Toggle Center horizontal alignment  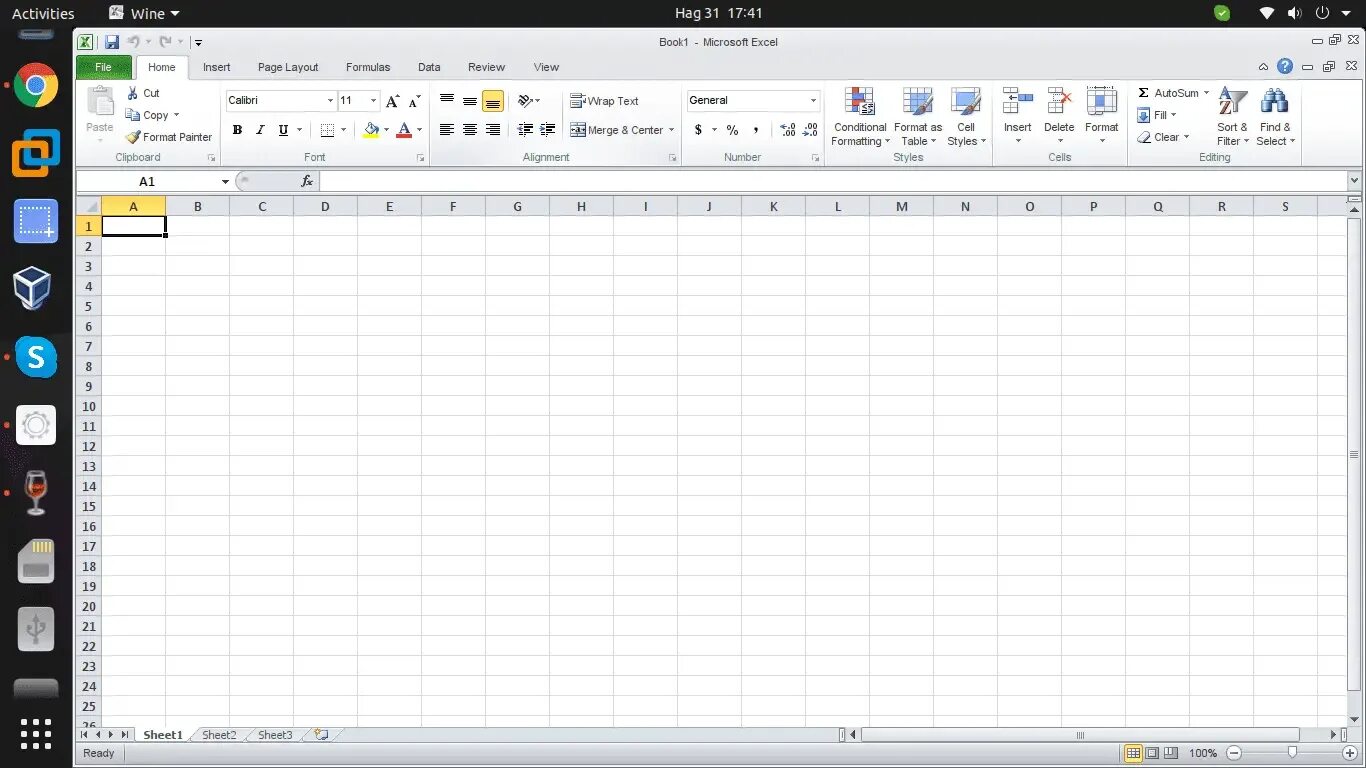click(470, 130)
